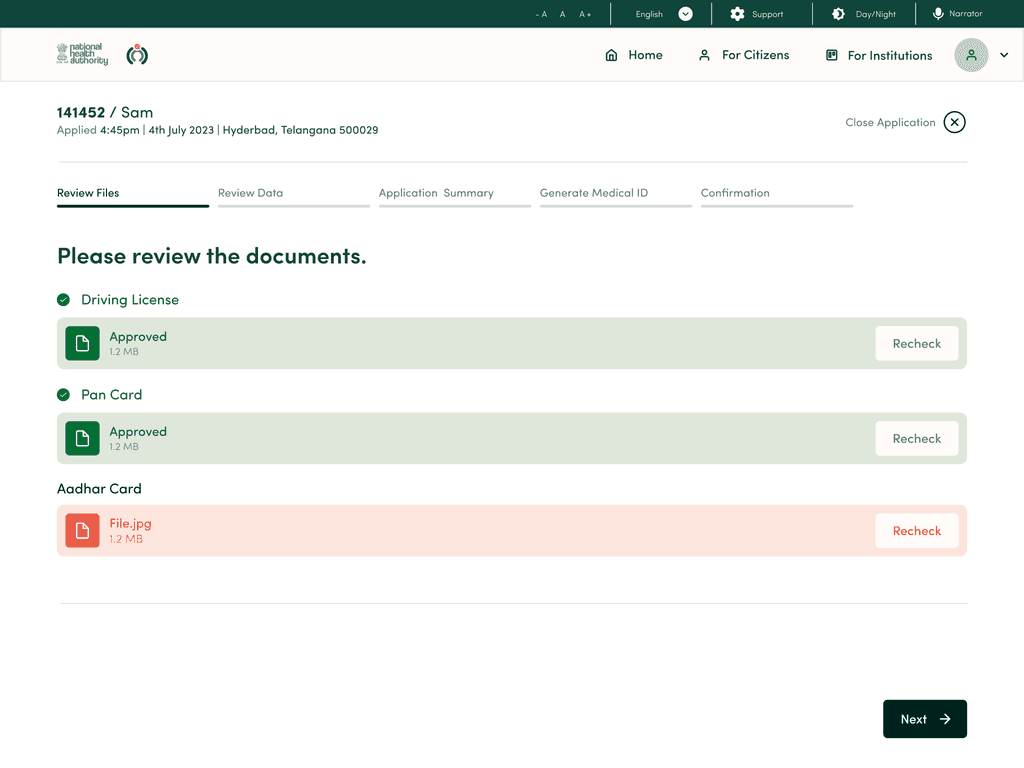Click the For Institutions building icon
This screenshot has width=1024, height=768.
(x=831, y=56)
